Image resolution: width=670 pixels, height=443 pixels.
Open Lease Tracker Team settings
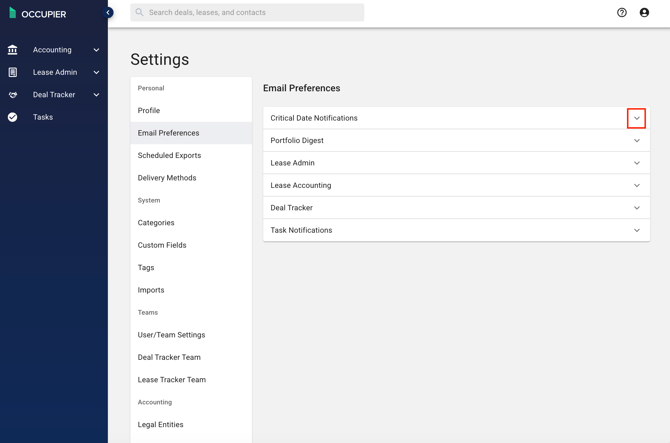pyautogui.click(x=191, y=380)
